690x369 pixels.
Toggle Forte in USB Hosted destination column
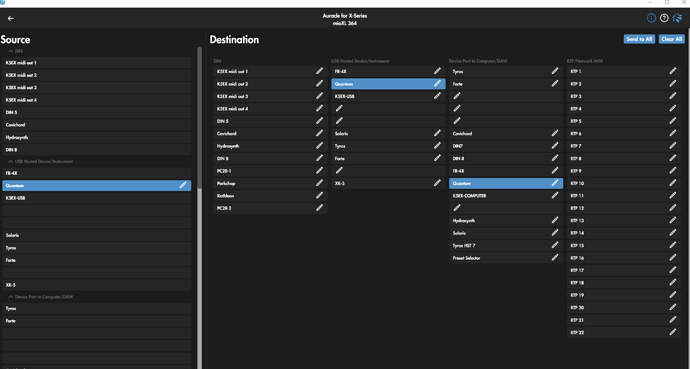click(388, 158)
